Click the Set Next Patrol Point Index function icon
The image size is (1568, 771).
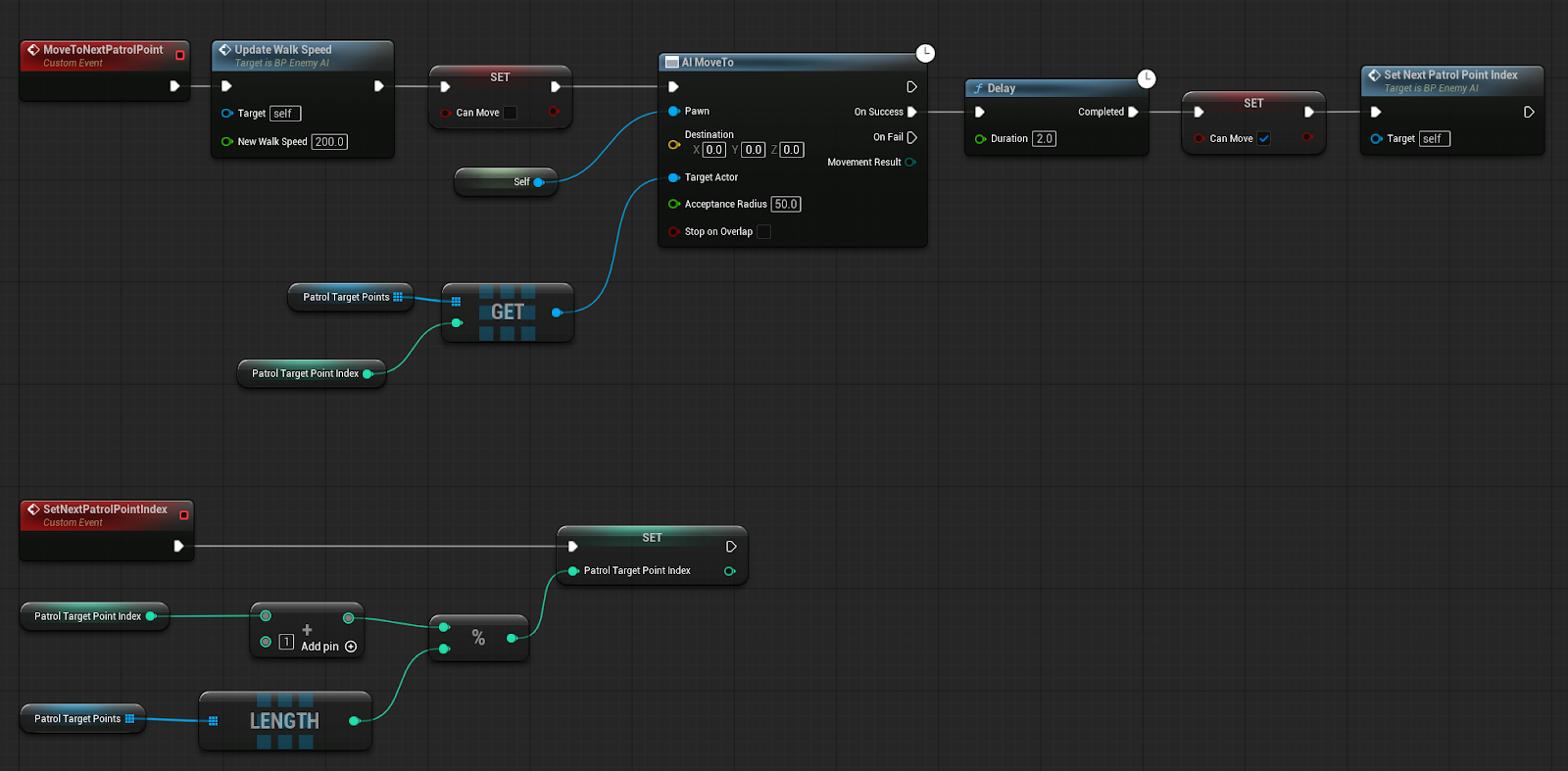point(1375,75)
